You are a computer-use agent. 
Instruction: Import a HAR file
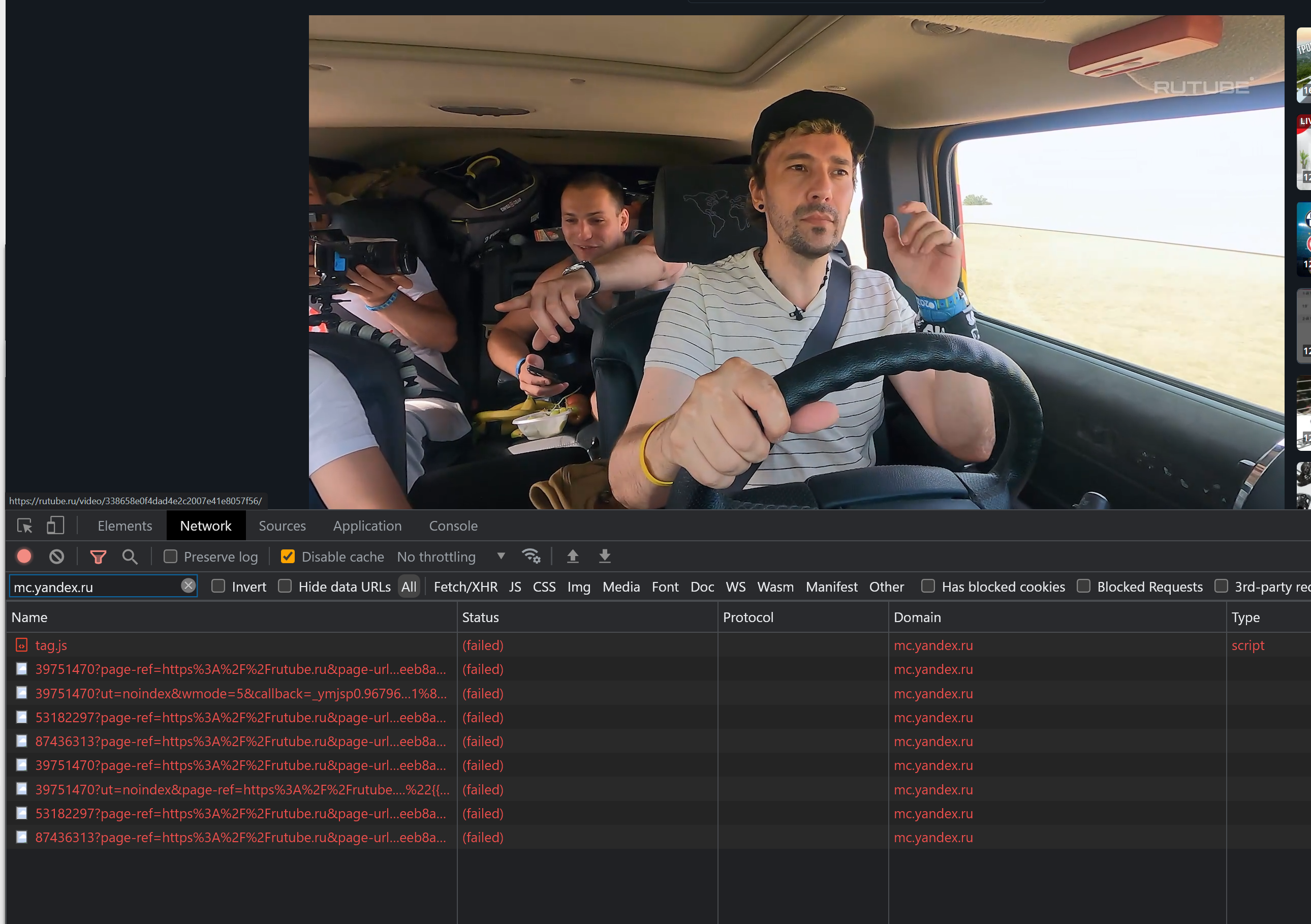click(573, 556)
